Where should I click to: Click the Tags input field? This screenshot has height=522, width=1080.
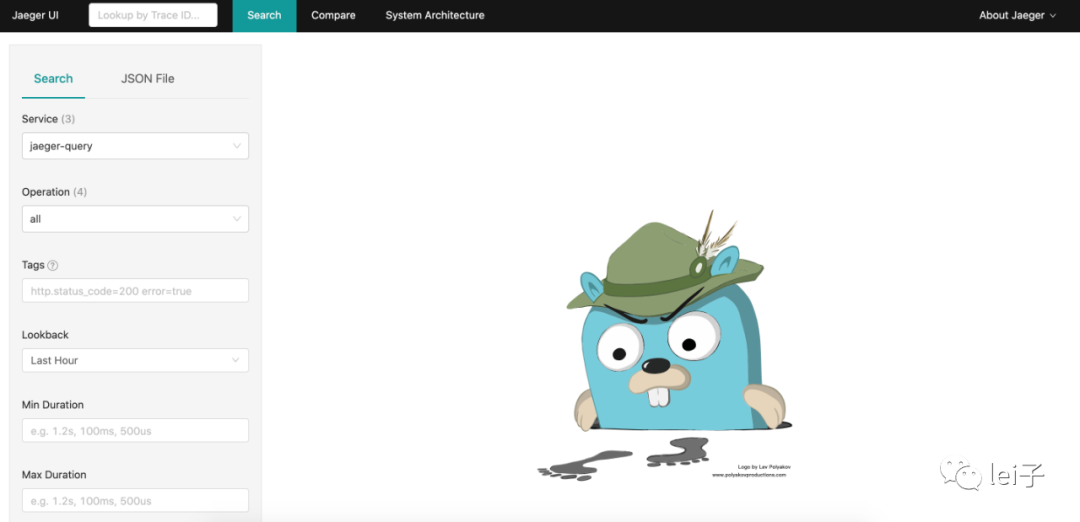tap(135, 291)
